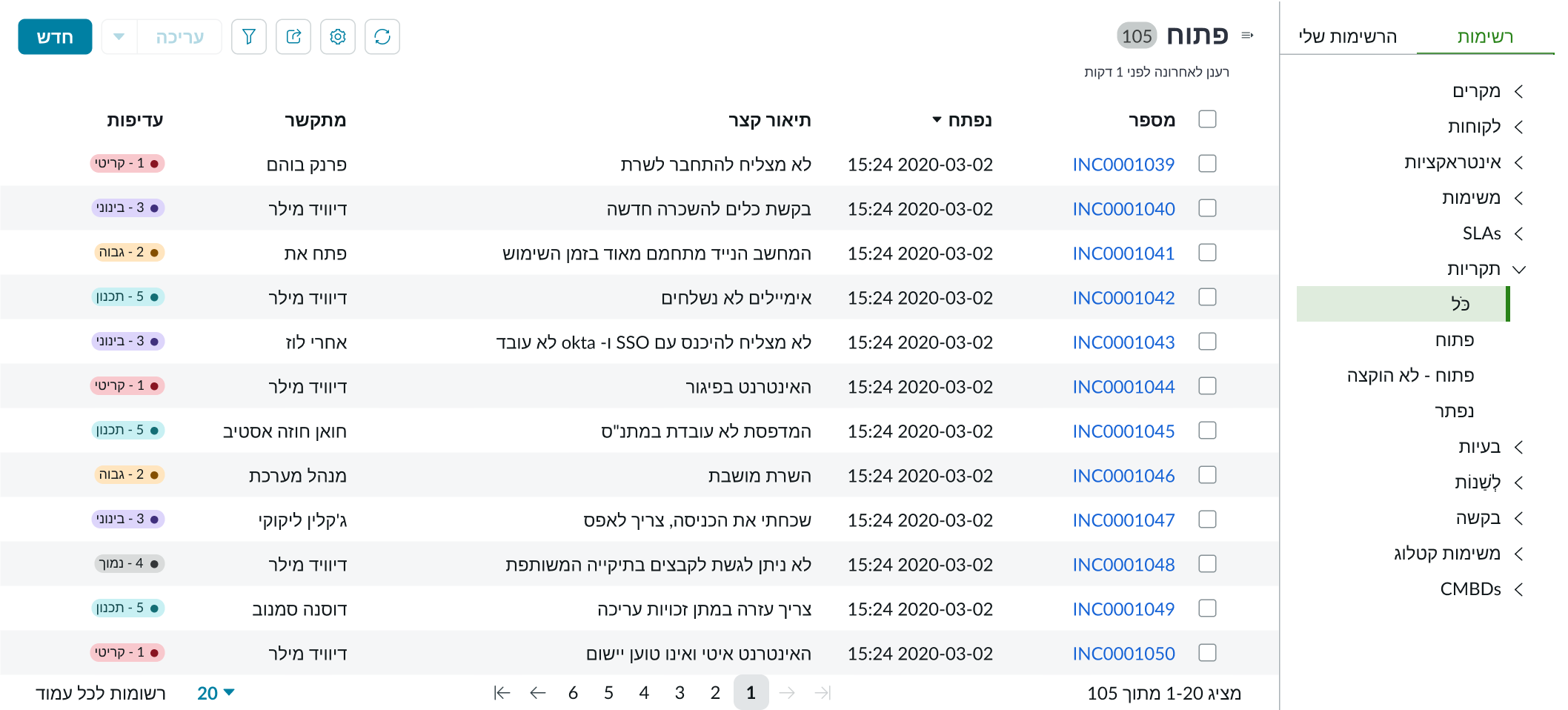Open list settings gear
Image resolution: width=1568 pixels, height=710 pixels.
[x=338, y=36]
